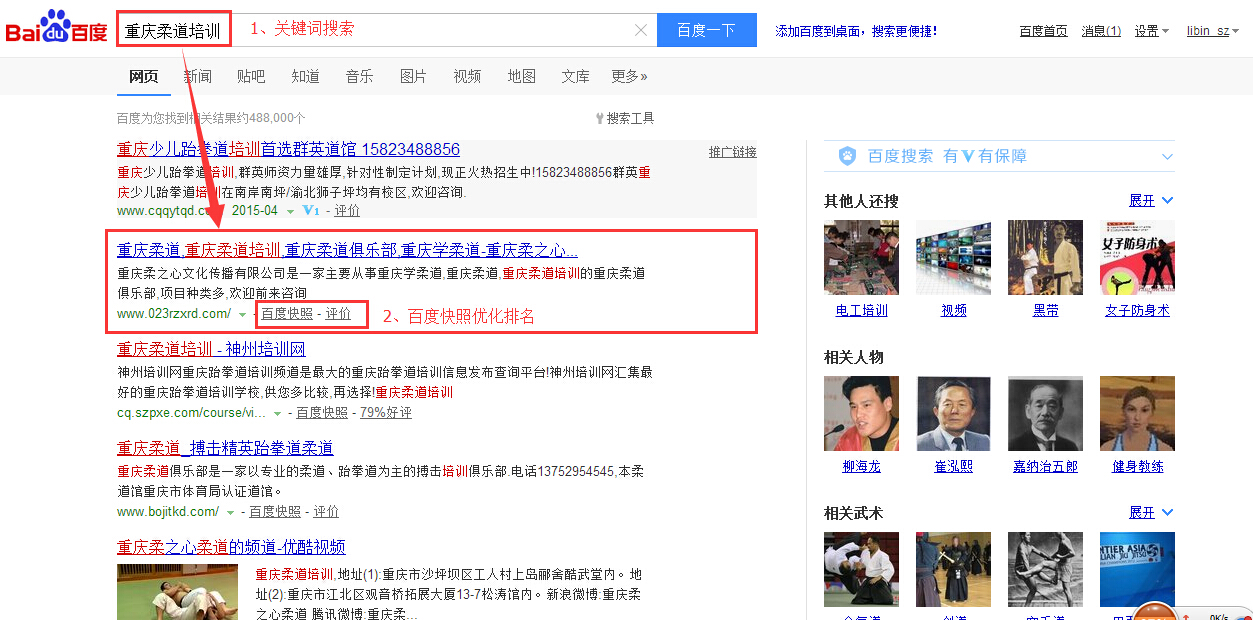This screenshot has width=1253, height=620.
Task: Click the 推广链接 label
Action: click(x=733, y=152)
